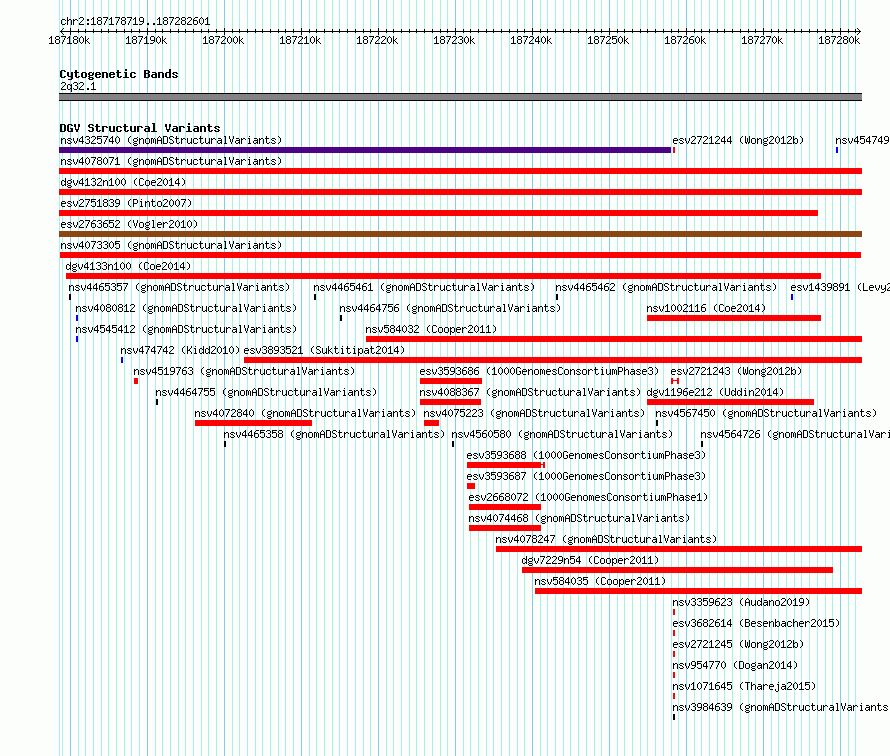Click the nsv4465357 variant label
This screenshot has height=756, width=890.
point(179,287)
